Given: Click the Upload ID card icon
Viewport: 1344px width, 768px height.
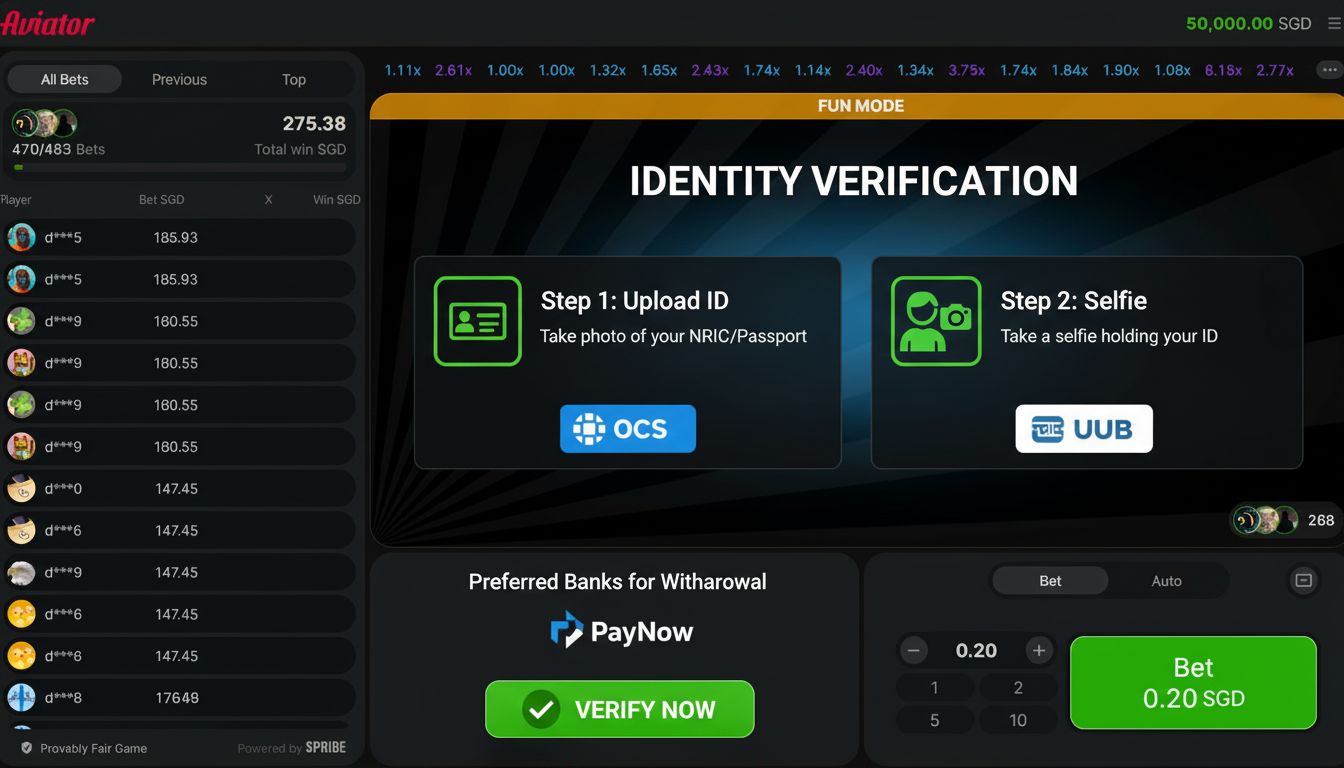Looking at the screenshot, I should pyautogui.click(x=477, y=321).
